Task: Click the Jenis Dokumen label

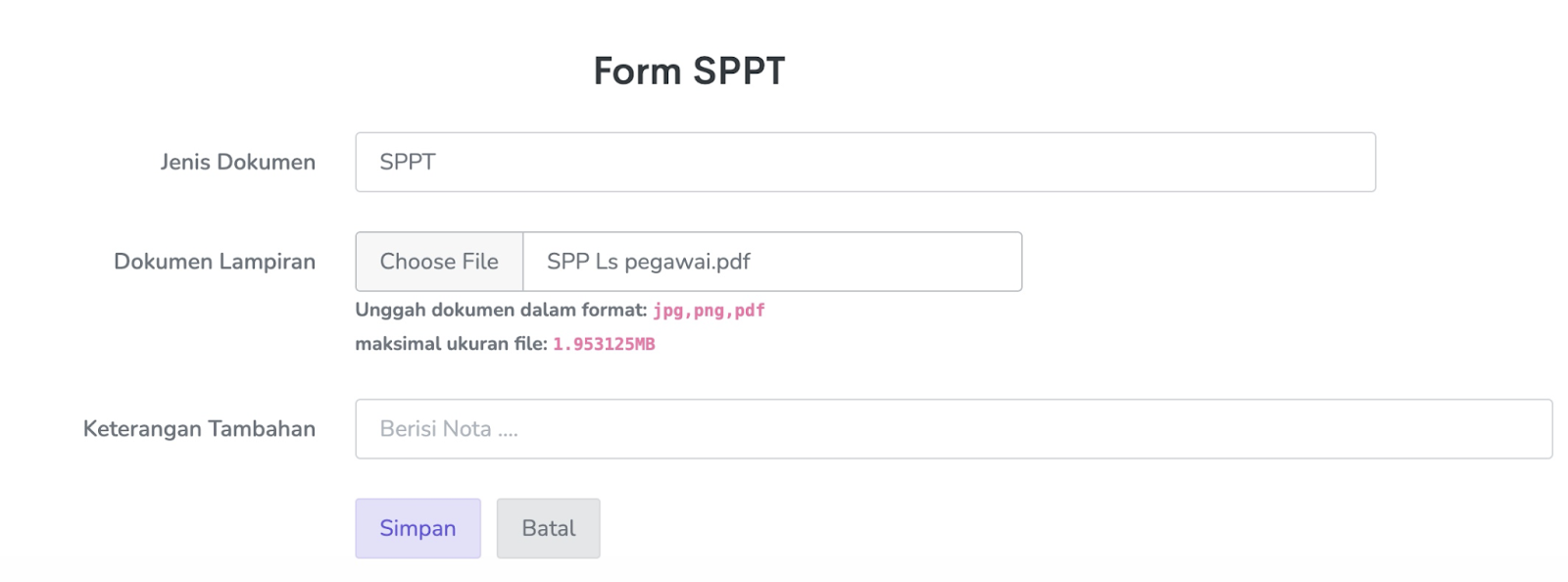Action: 238,163
